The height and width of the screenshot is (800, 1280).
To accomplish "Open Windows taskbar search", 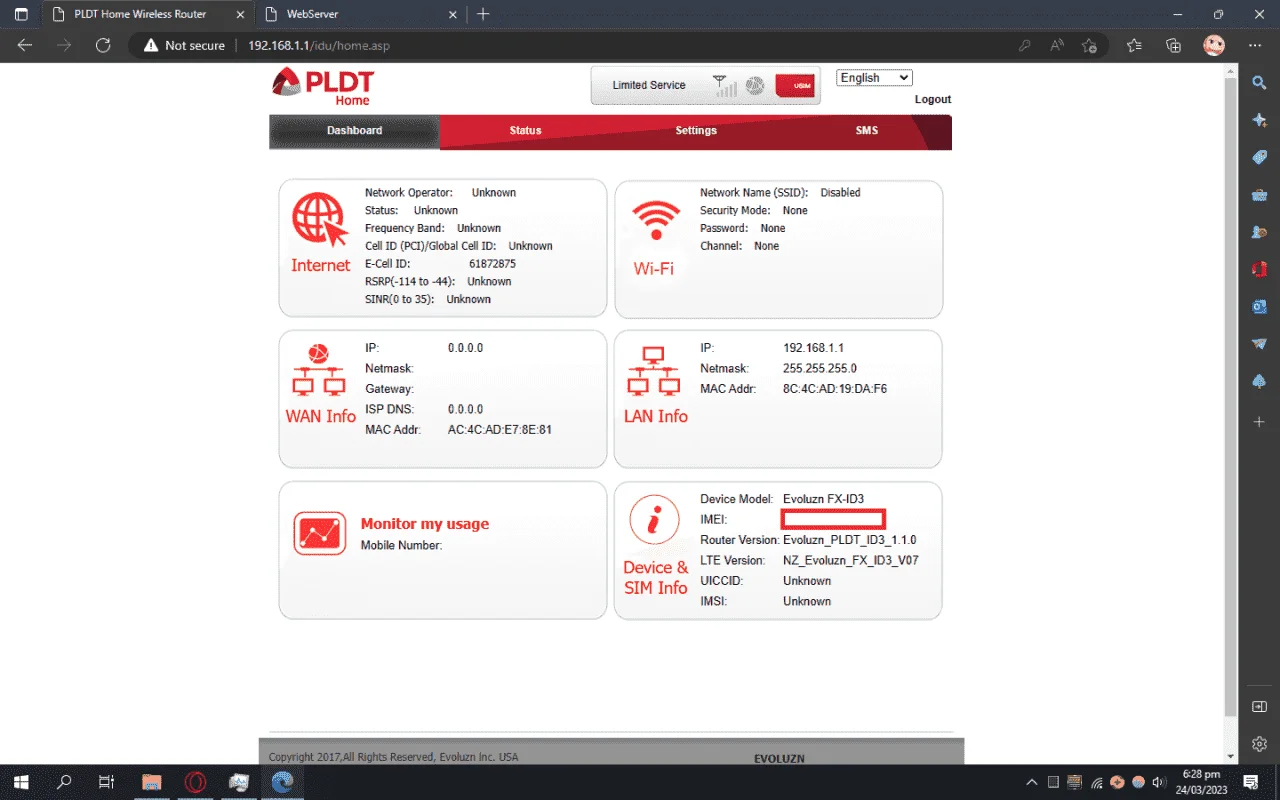I will coord(64,781).
